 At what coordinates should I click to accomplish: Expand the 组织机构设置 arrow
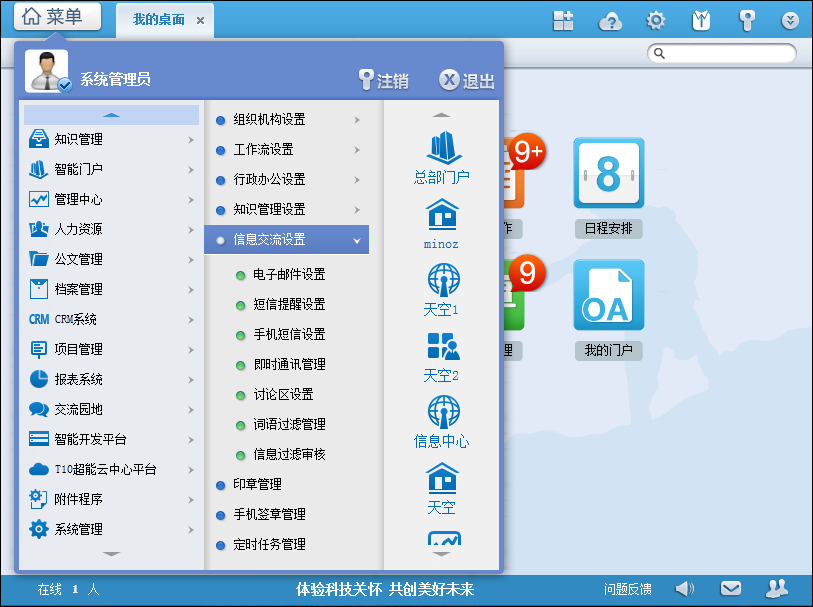click(x=357, y=120)
